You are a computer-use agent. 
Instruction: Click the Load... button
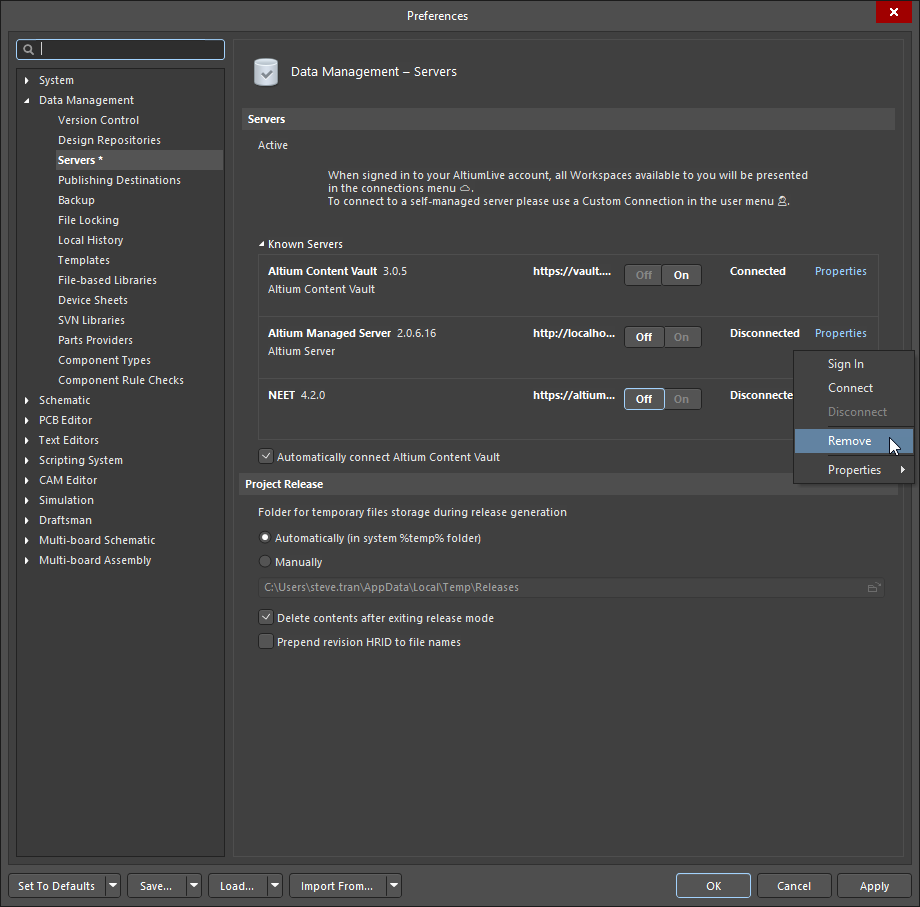[237, 885]
